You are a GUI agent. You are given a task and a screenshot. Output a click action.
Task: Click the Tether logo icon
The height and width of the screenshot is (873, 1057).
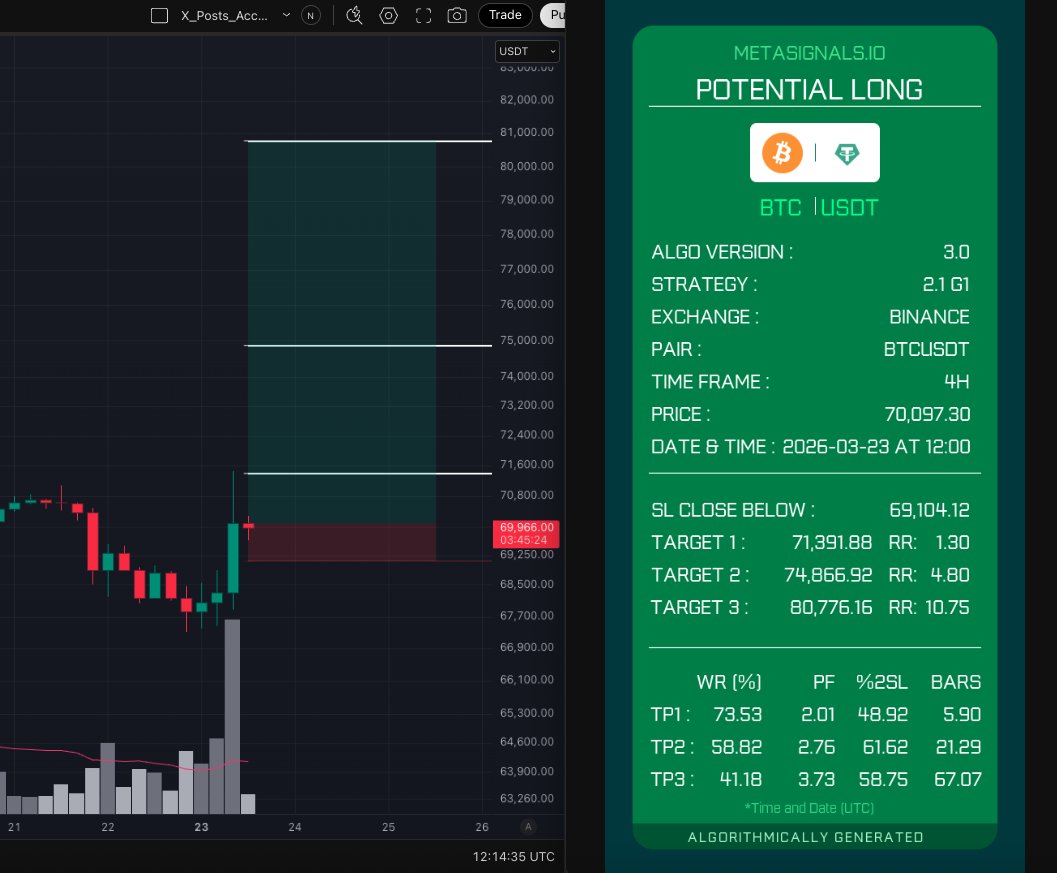point(847,154)
